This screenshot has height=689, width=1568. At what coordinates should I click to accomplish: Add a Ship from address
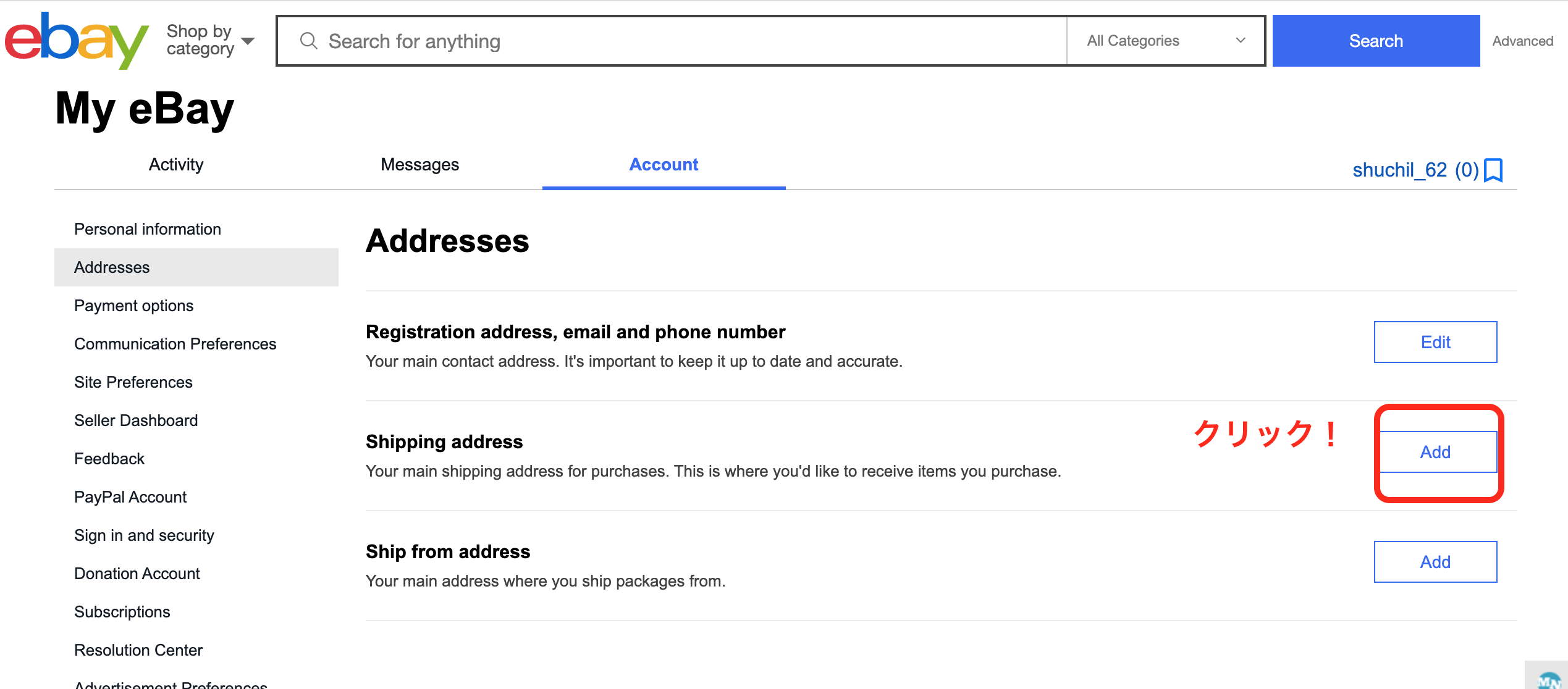(x=1435, y=562)
